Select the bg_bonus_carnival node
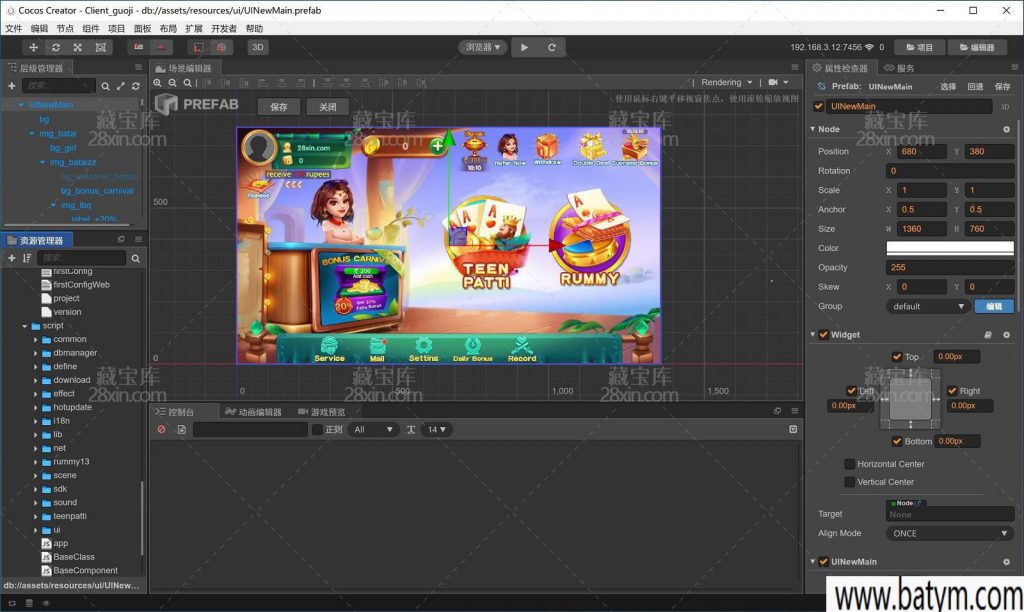Screen dimensions: 1024x612 point(97,191)
